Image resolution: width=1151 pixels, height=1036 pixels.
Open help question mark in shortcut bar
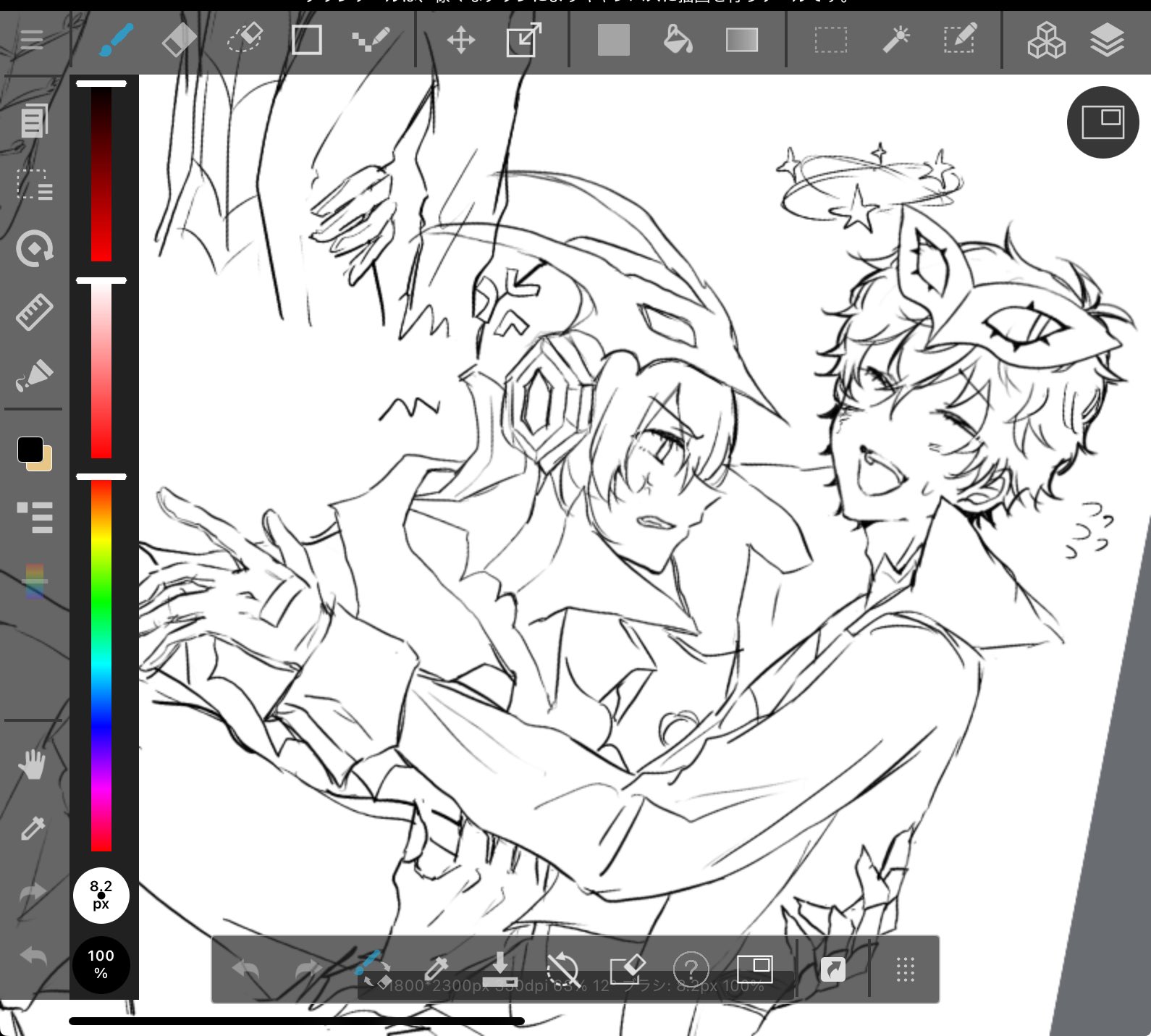pyautogui.click(x=691, y=969)
